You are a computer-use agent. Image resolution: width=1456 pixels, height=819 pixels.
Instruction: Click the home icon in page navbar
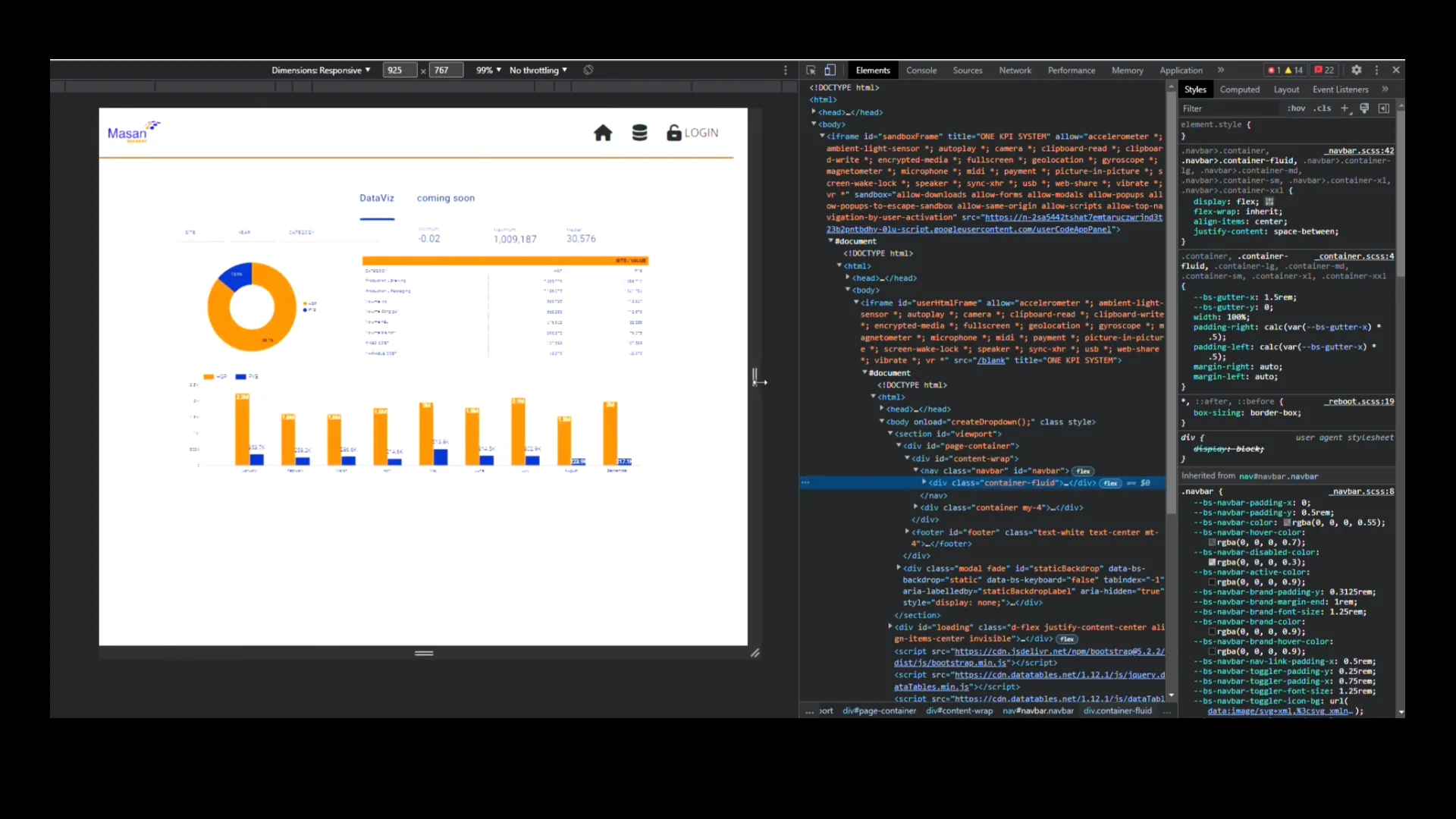coord(603,133)
